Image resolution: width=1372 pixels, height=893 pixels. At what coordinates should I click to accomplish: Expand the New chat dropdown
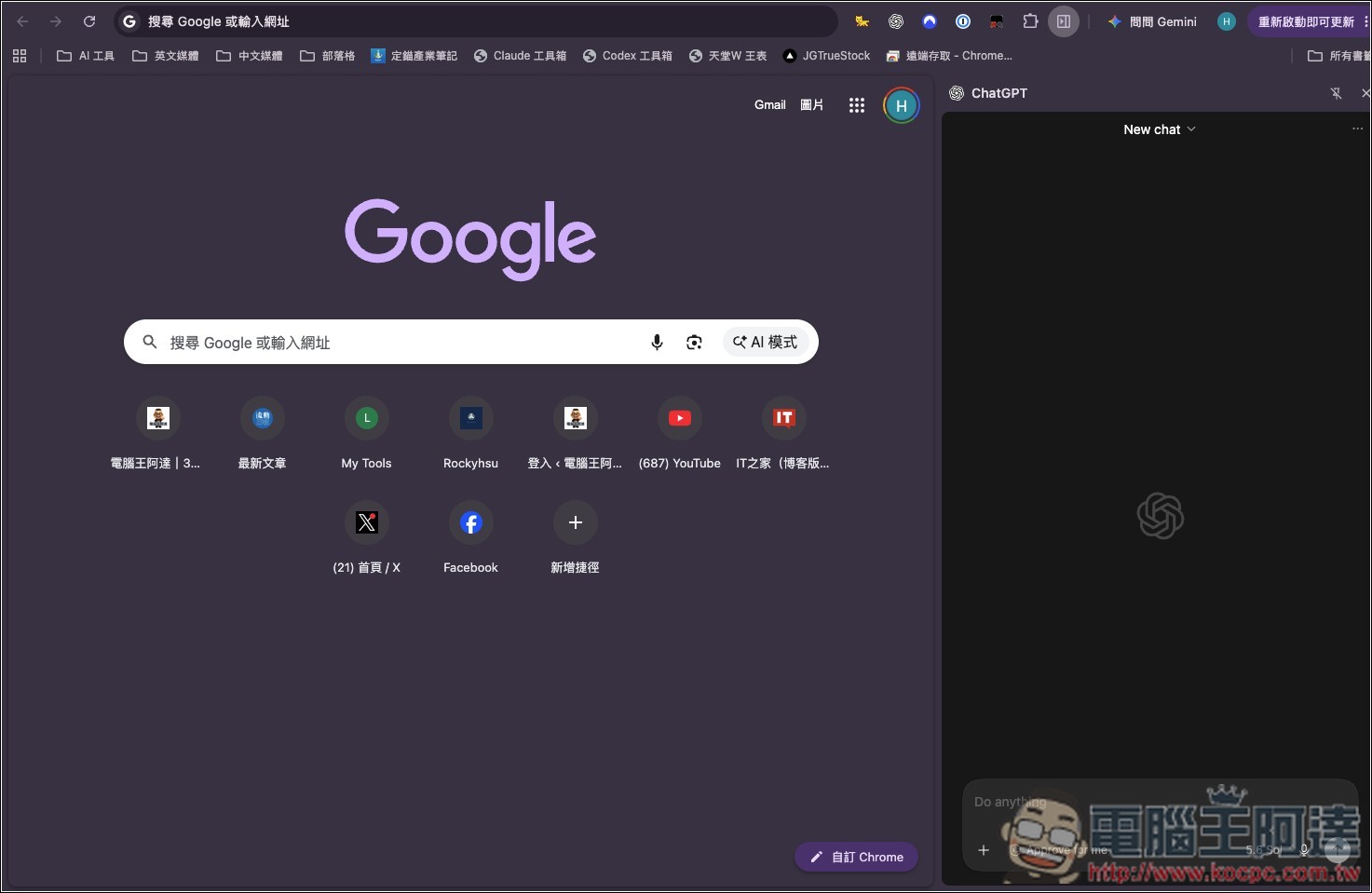click(1160, 129)
